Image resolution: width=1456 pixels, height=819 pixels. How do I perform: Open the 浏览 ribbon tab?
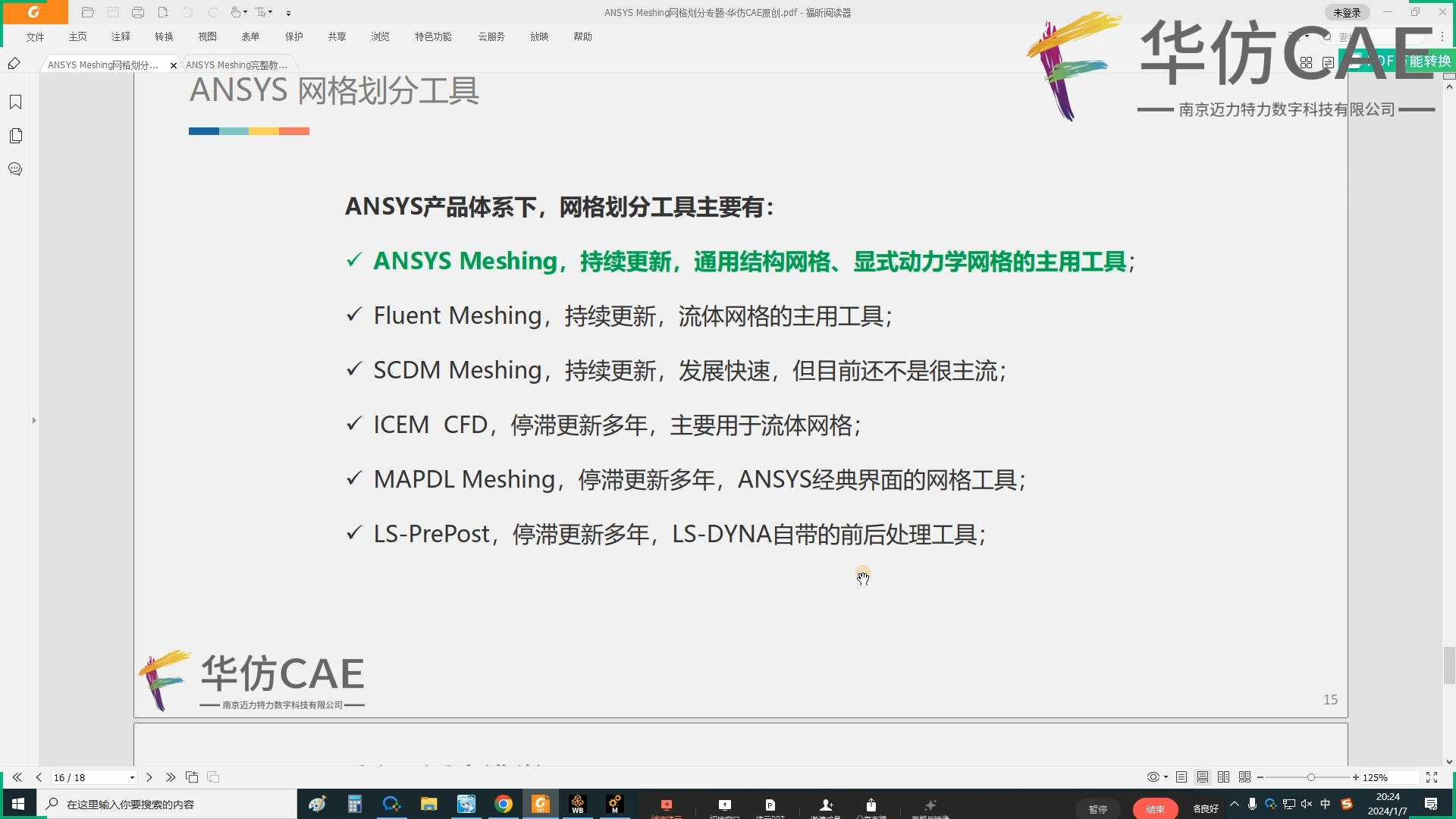pos(381,36)
